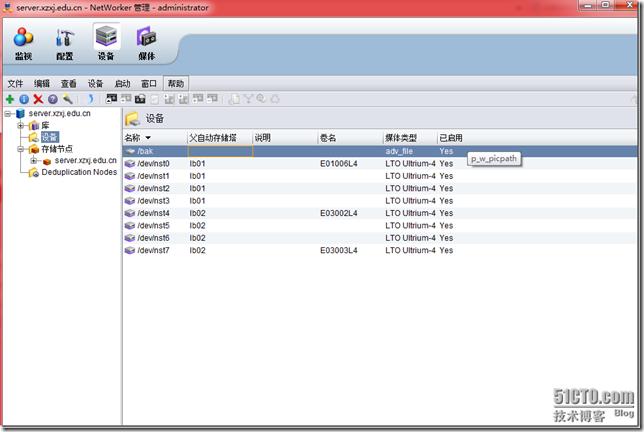Image resolution: width=644 pixels, height=432 pixels.
Task: Click the blue curved-arrow refresh icon
Action: [89, 99]
